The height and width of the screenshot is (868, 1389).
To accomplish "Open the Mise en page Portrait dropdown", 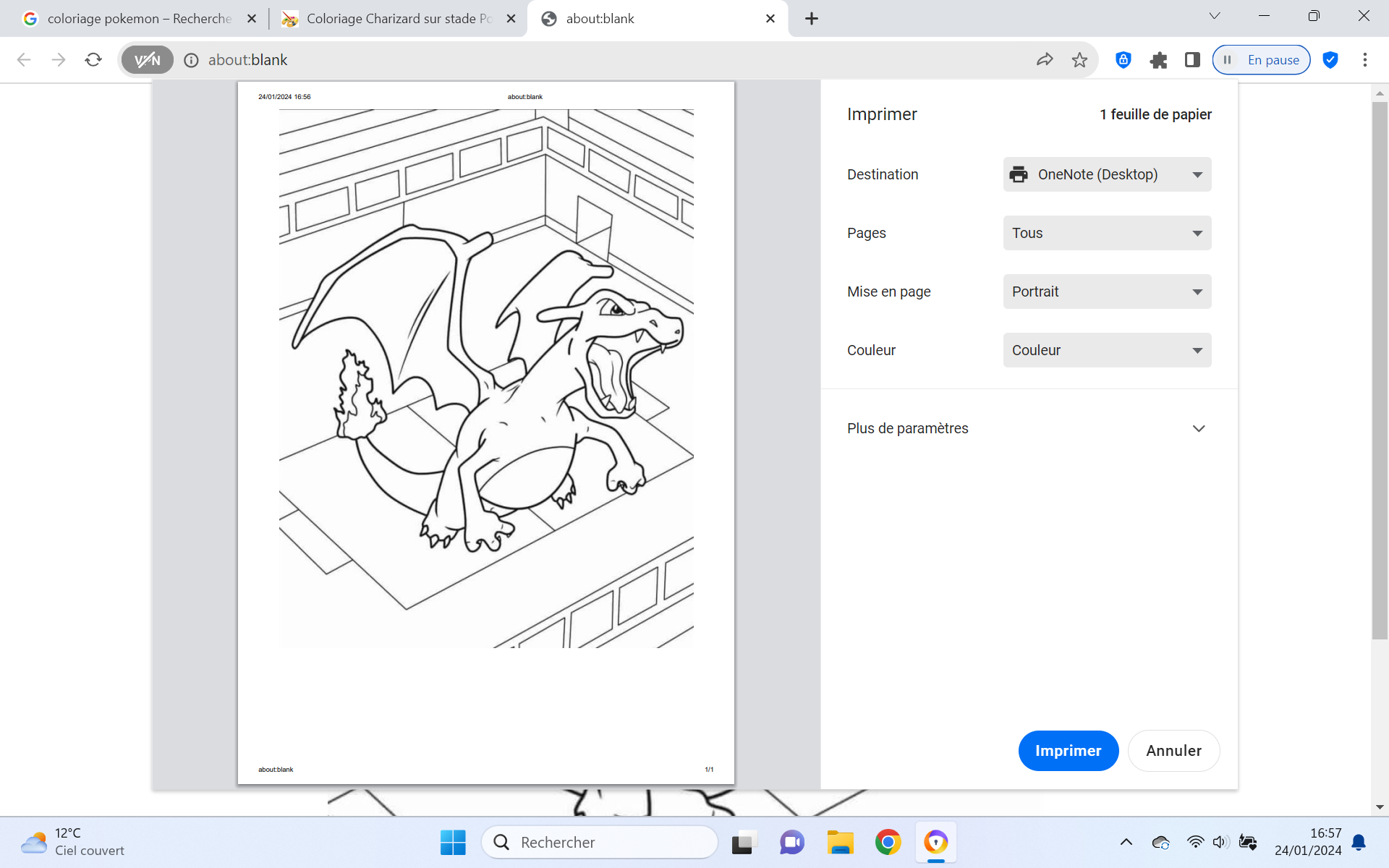I will [x=1107, y=292].
